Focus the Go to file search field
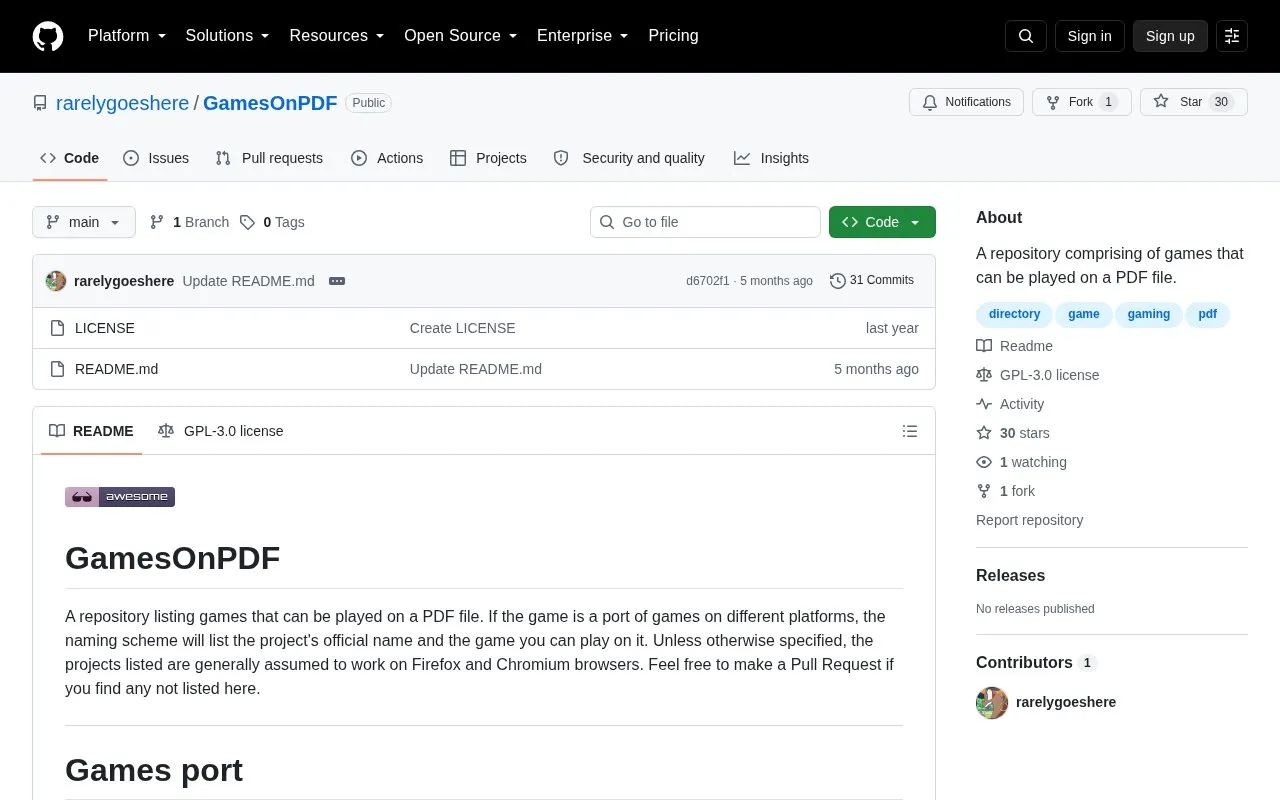 point(705,222)
